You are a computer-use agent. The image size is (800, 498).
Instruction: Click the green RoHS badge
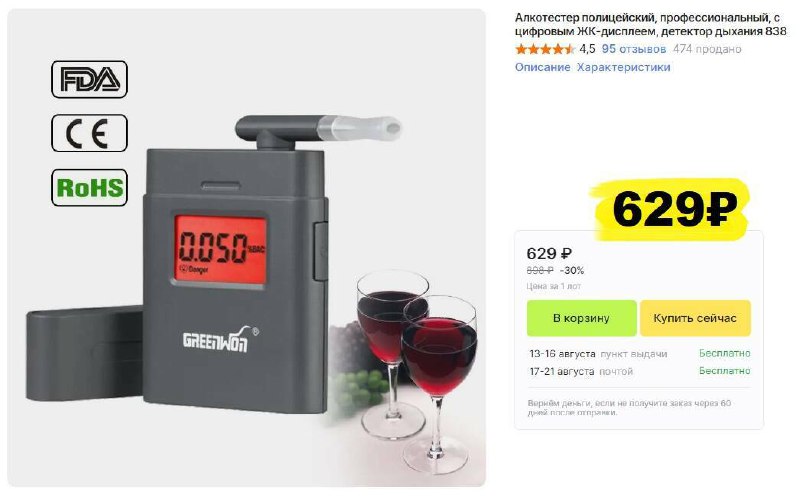89,187
